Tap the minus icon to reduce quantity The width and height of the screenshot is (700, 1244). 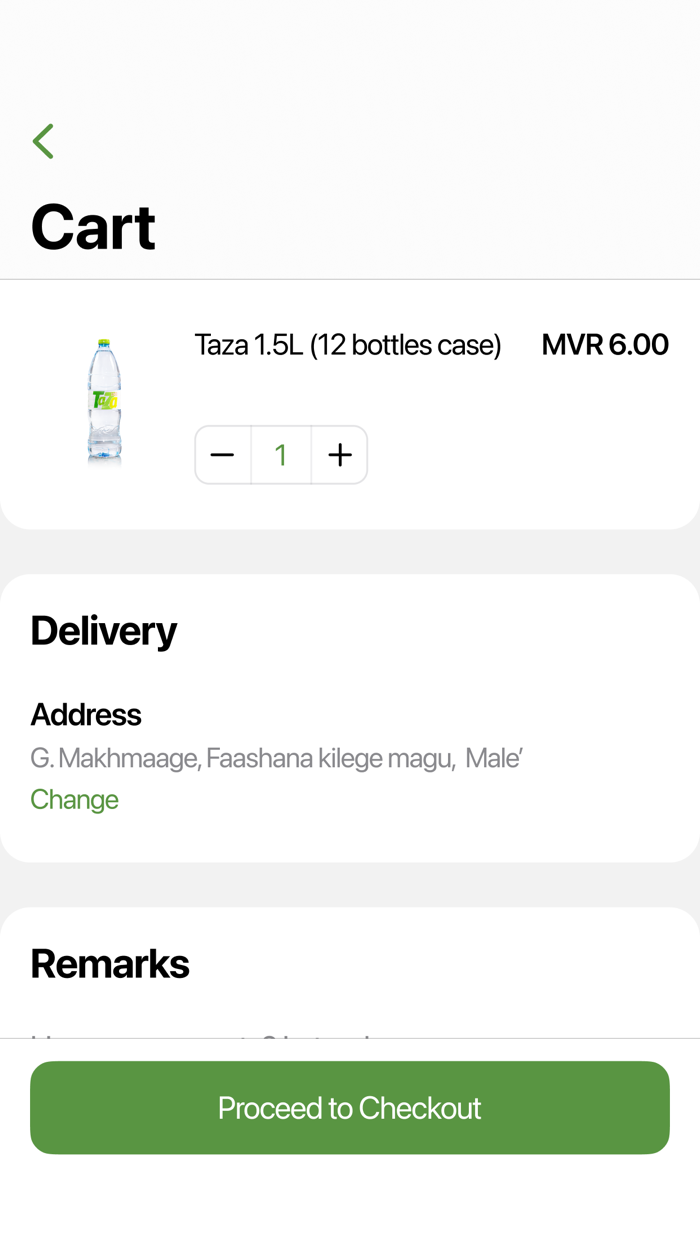222,454
